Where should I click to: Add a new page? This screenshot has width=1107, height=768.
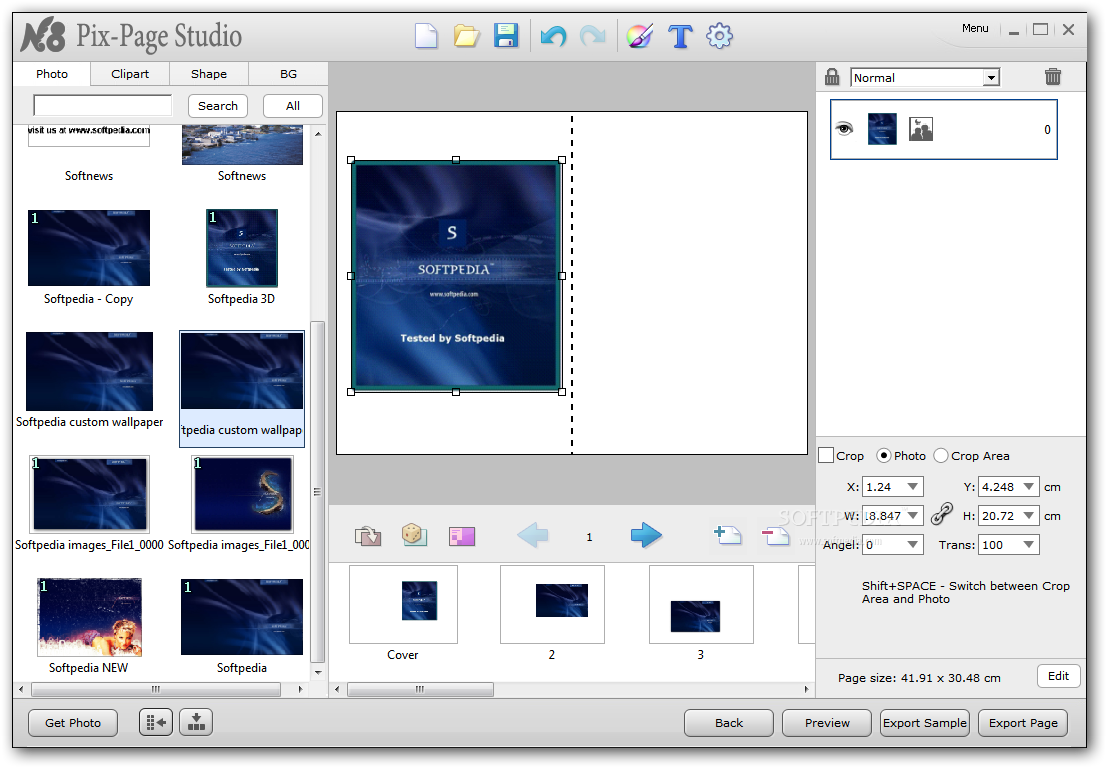pyautogui.click(x=728, y=535)
